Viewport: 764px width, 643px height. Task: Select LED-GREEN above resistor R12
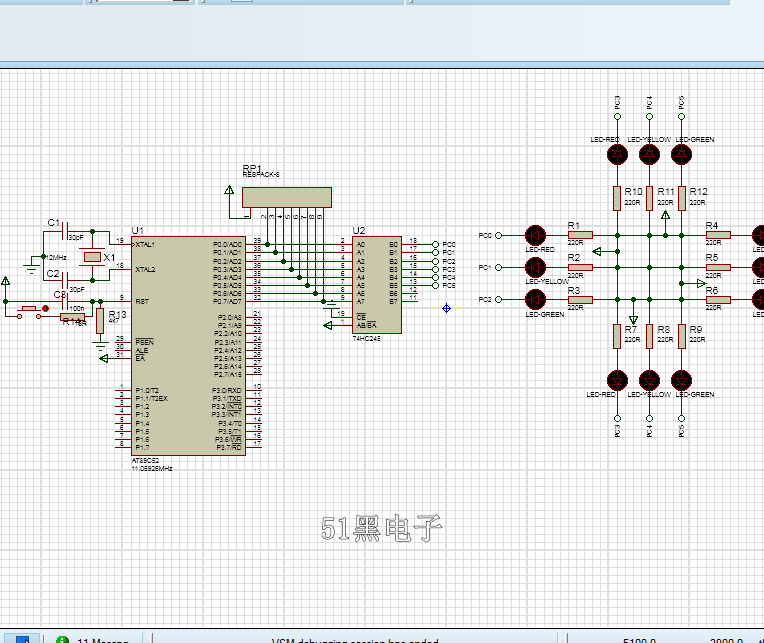coord(682,154)
